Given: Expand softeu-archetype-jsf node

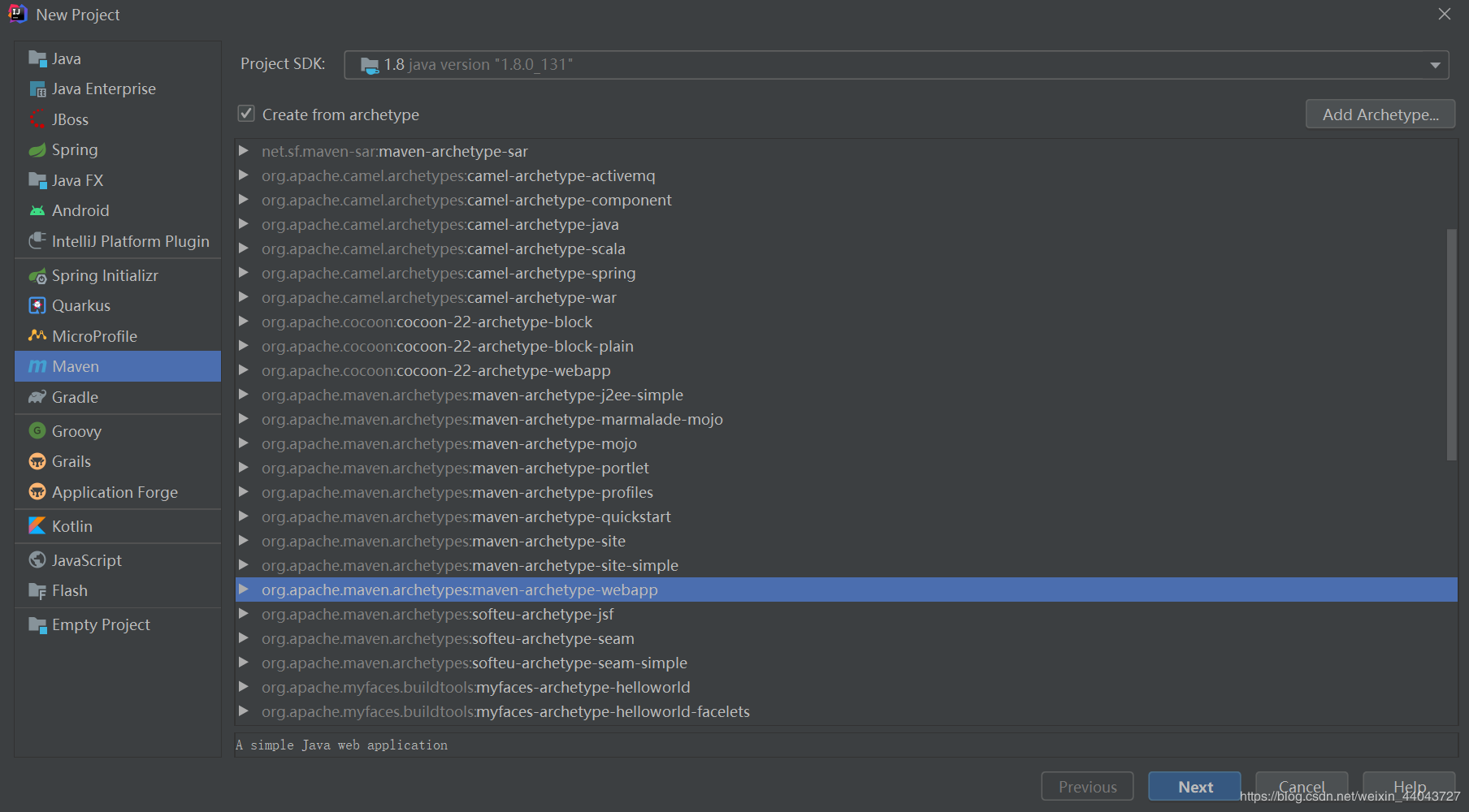Looking at the screenshot, I should coord(243,614).
